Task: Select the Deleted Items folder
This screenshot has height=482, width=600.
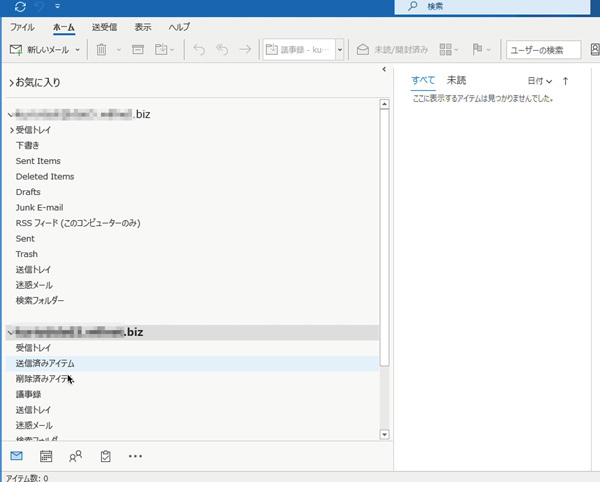Action: pyautogui.click(x=45, y=177)
